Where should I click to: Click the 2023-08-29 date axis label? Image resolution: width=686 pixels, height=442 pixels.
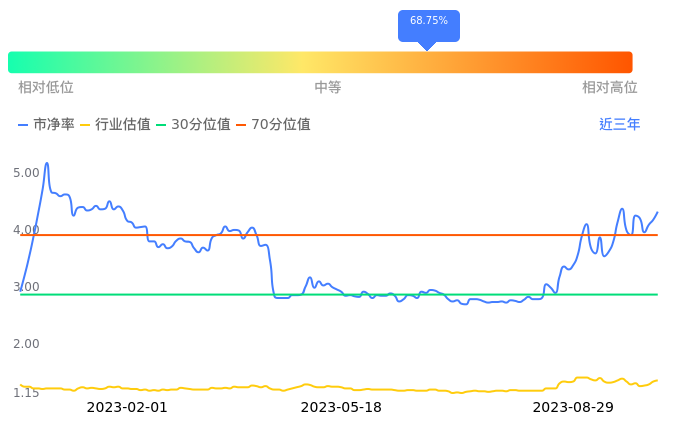pyautogui.click(x=572, y=407)
